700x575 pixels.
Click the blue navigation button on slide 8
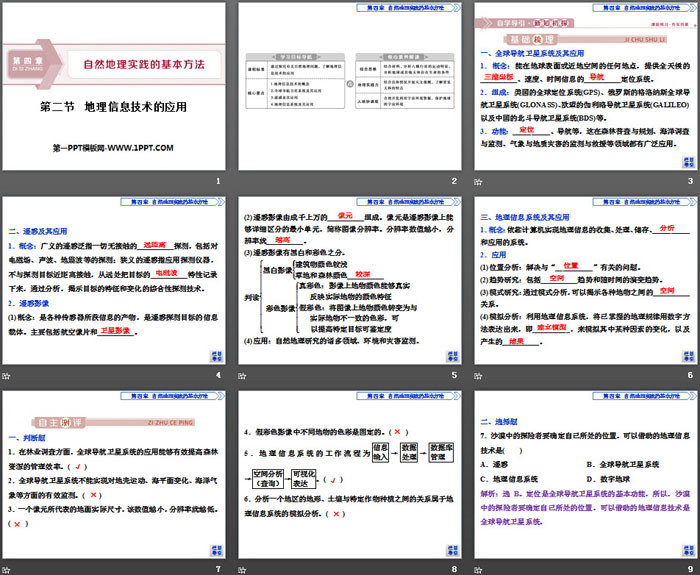point(449,549)
